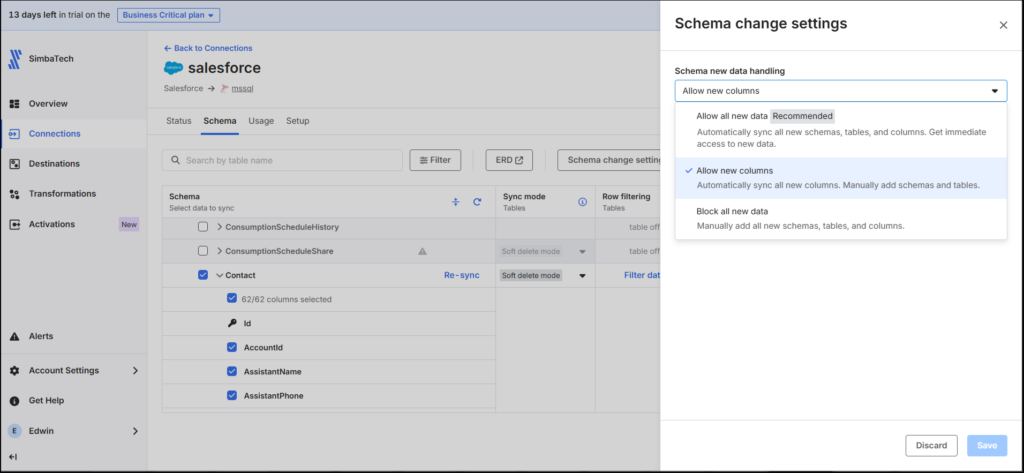This screenshot has width=1024, height=473.
Task: Tick the ConsumptionScheduleShare checkbox
Action: pyautogui.click(x=203, y=251)
